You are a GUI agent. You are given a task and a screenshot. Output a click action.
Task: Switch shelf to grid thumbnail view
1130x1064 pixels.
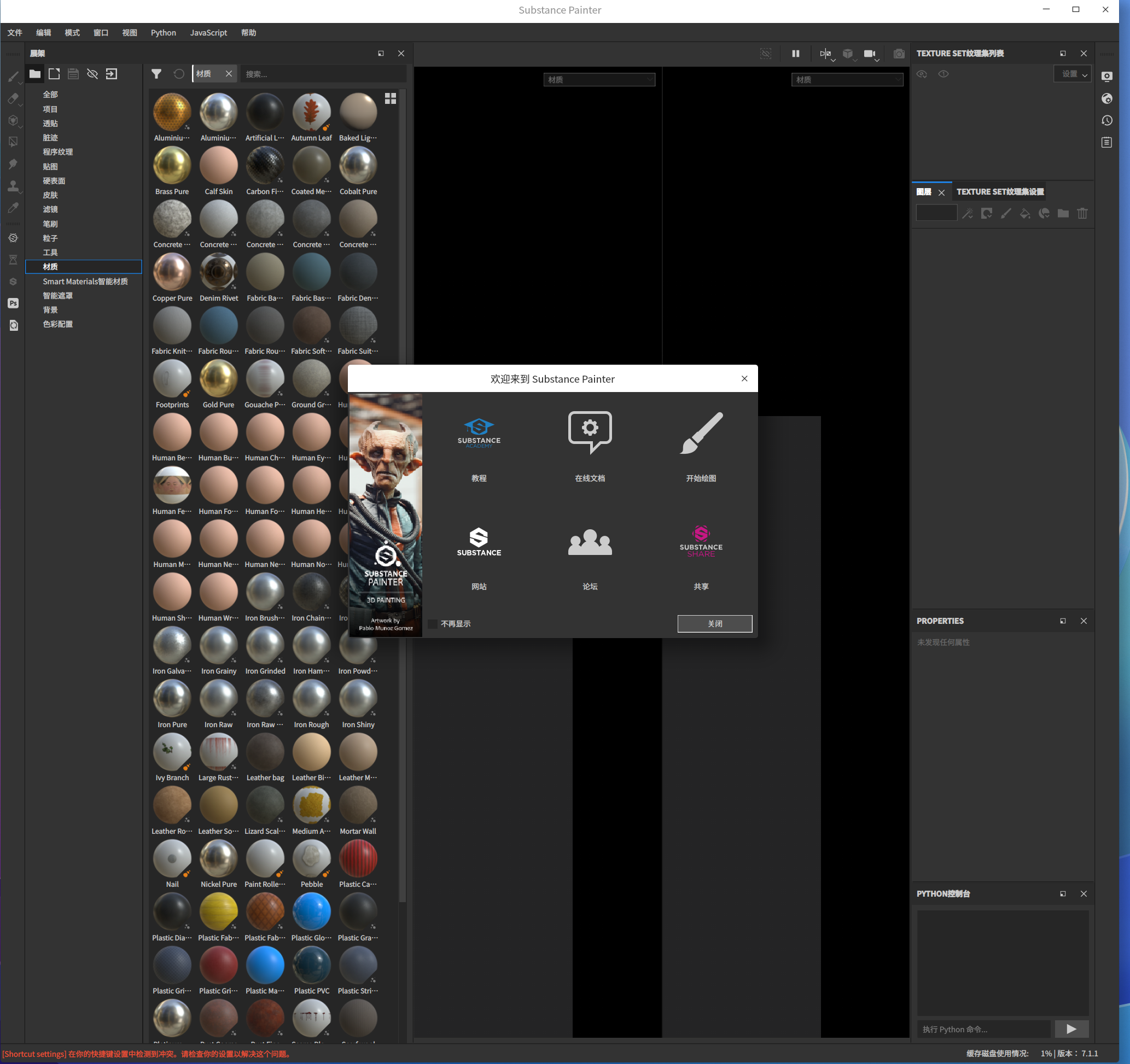(391, 98)
